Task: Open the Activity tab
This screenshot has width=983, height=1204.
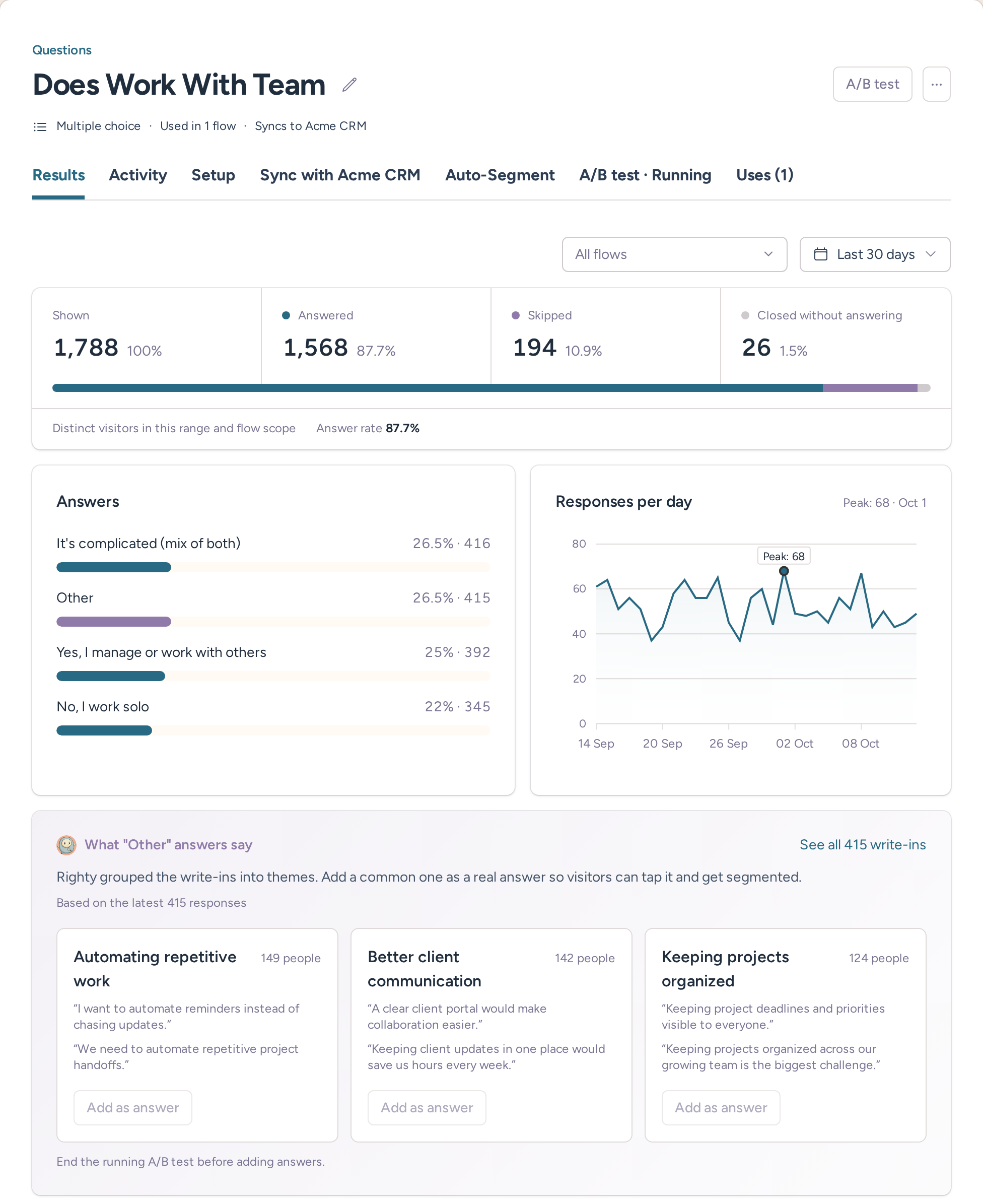Action: tap(137, 175)
